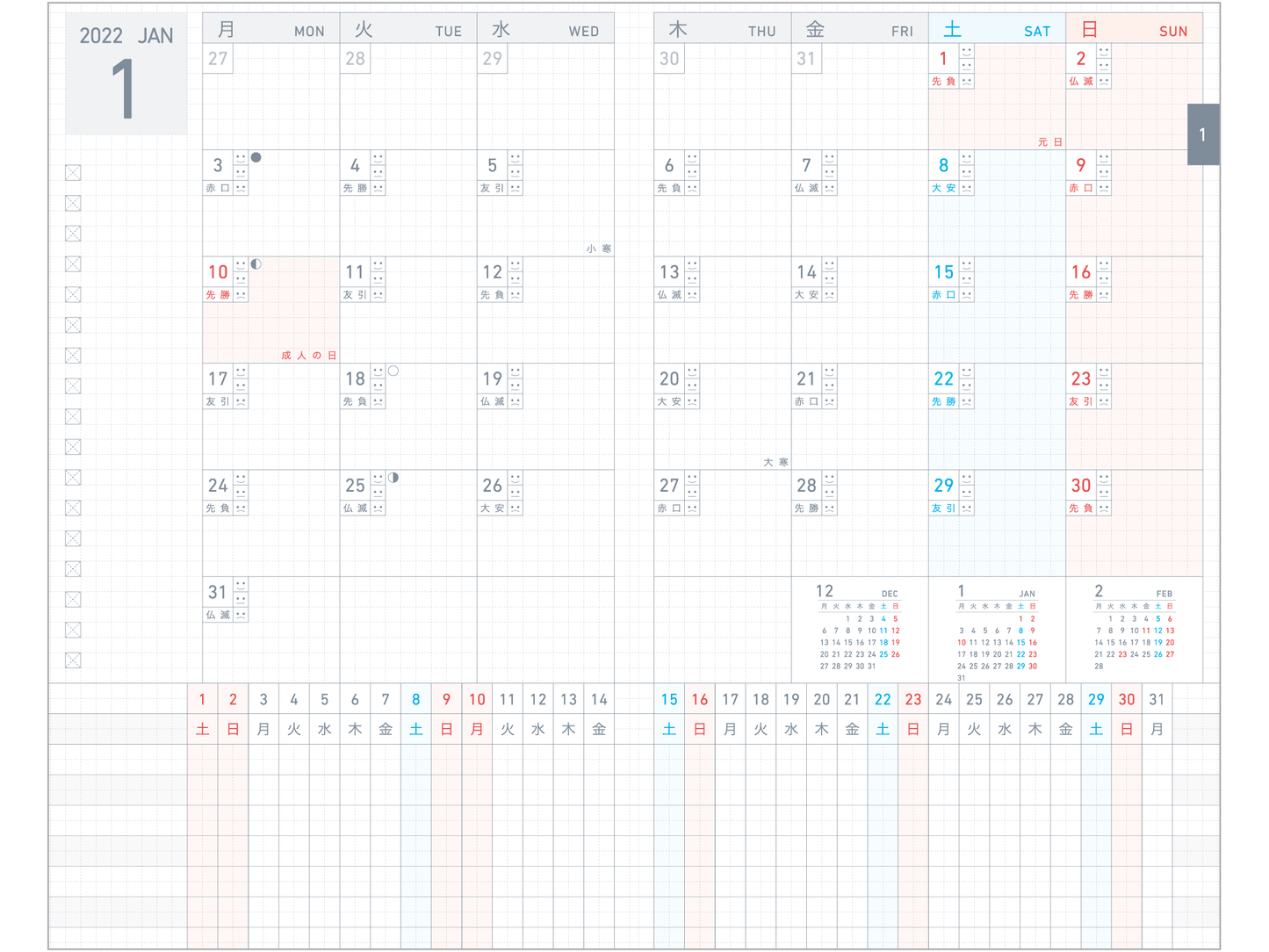Click the grayed-out date 31 on Friday
This screenshot has height=952, width=1269.
[806, 59]
